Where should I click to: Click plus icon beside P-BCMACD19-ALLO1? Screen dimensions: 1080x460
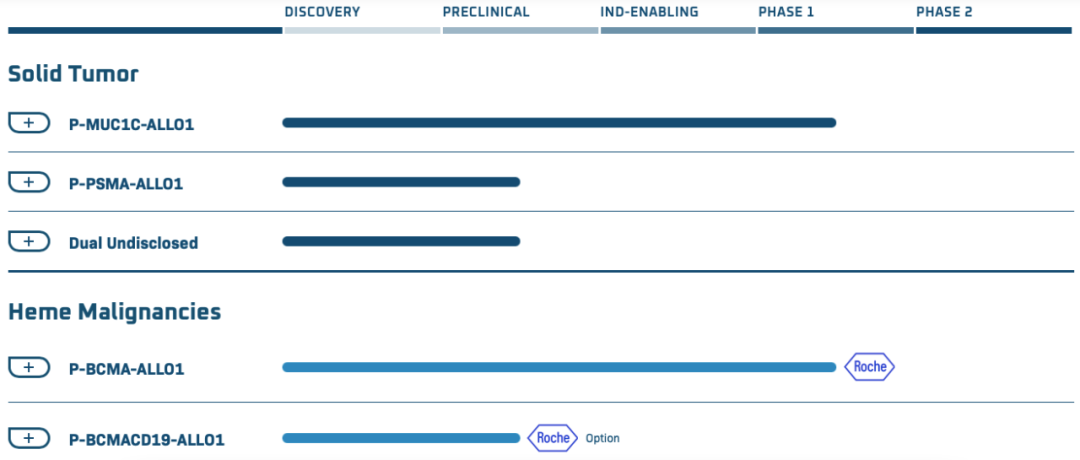tap(29, 438)
